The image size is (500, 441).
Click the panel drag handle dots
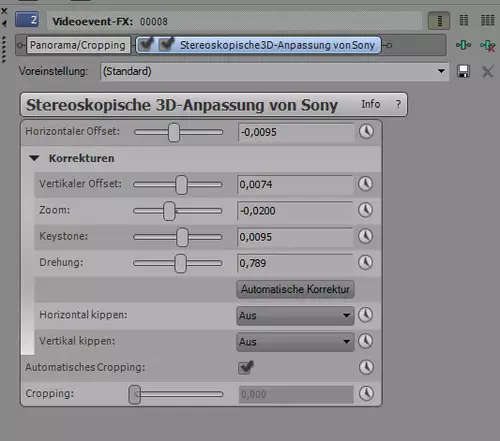click(x=4, y=49)
